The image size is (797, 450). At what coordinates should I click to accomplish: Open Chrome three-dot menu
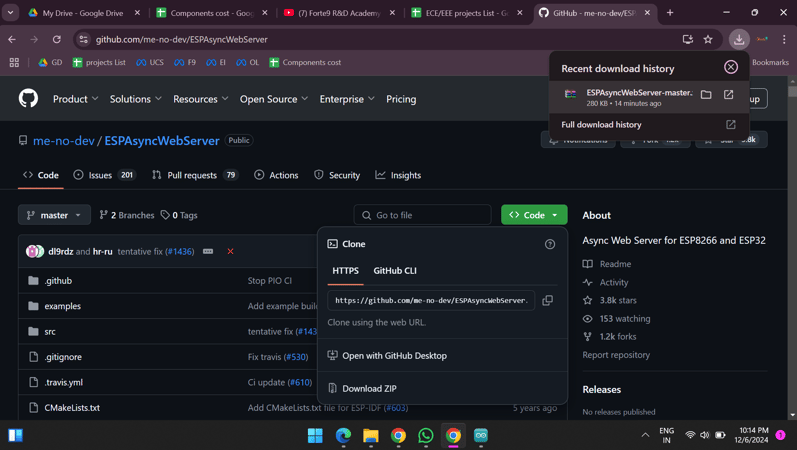click(x=784, y=39)
